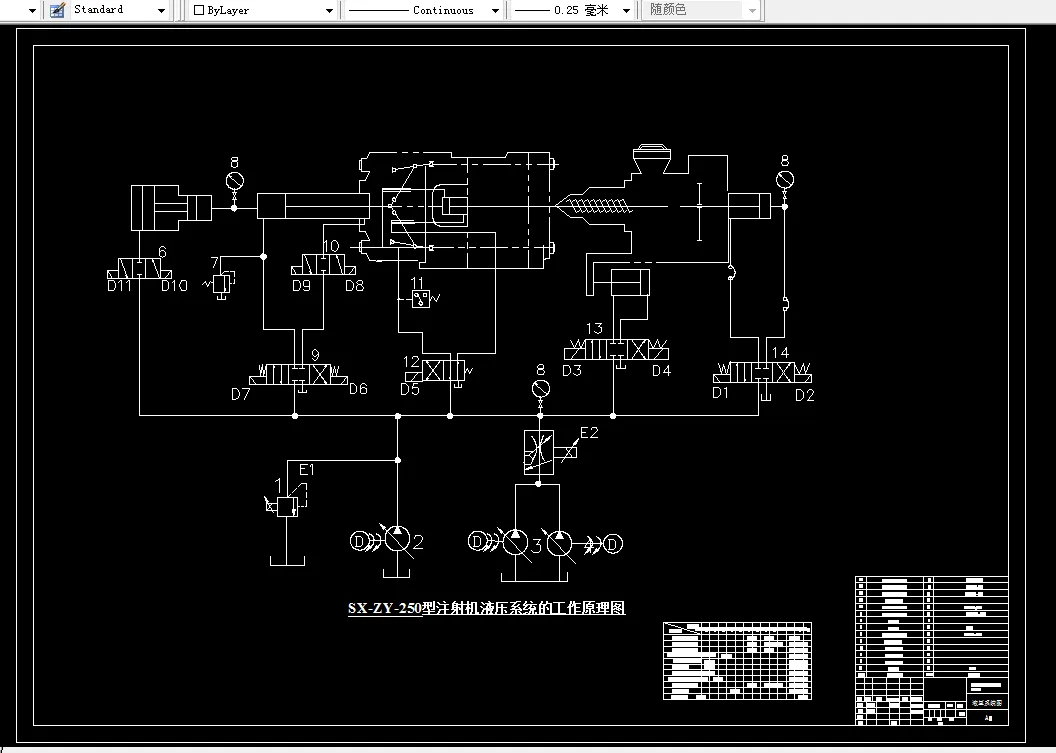Click the D10 solenoid label
1056x753 pixels.
[174, 286]
